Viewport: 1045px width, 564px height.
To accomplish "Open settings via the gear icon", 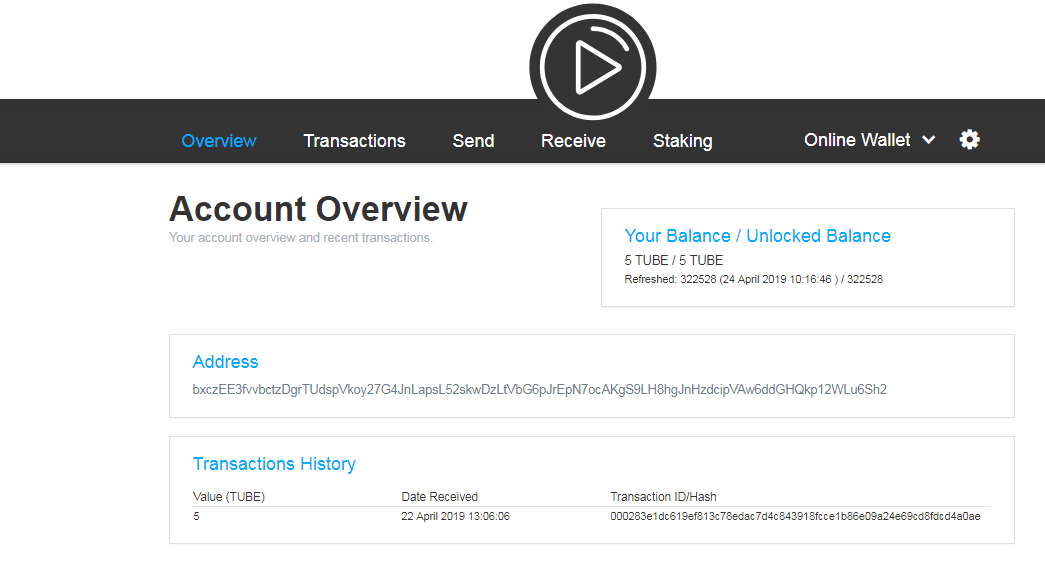I will (x=969, y=139).
